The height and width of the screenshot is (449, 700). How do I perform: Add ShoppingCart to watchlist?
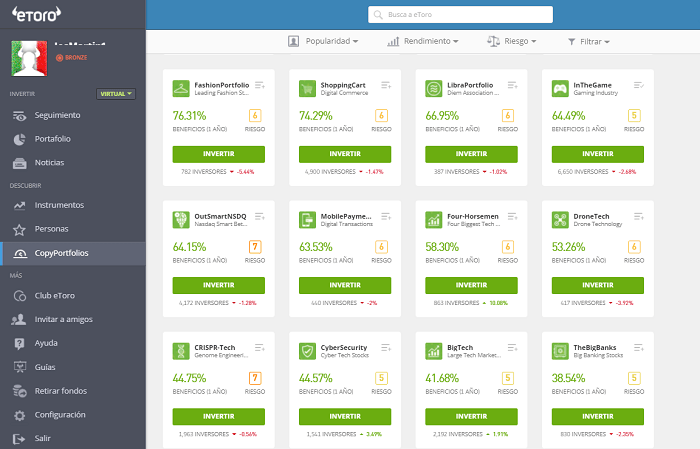(386, 85)
